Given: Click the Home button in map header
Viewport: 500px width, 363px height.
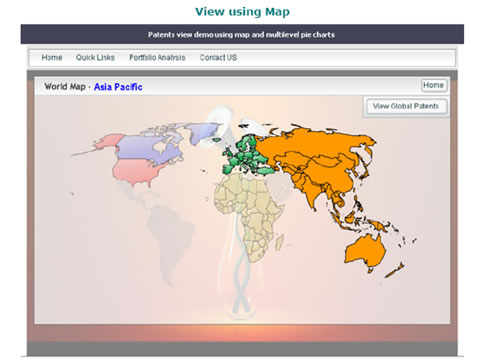Looking at the screenshot, I should (x=433, y=85).
